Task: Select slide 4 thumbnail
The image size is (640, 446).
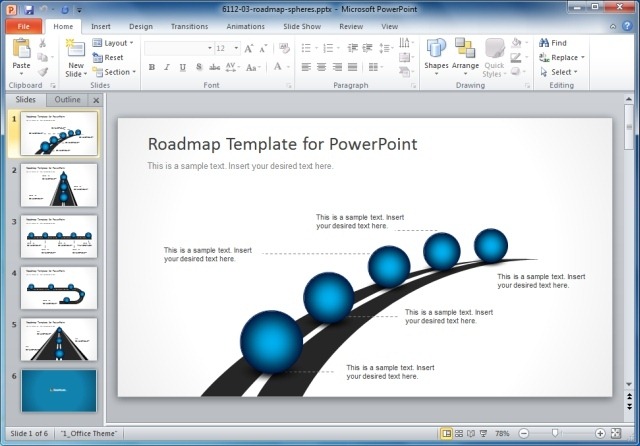Action: click(x=59, y=288)
